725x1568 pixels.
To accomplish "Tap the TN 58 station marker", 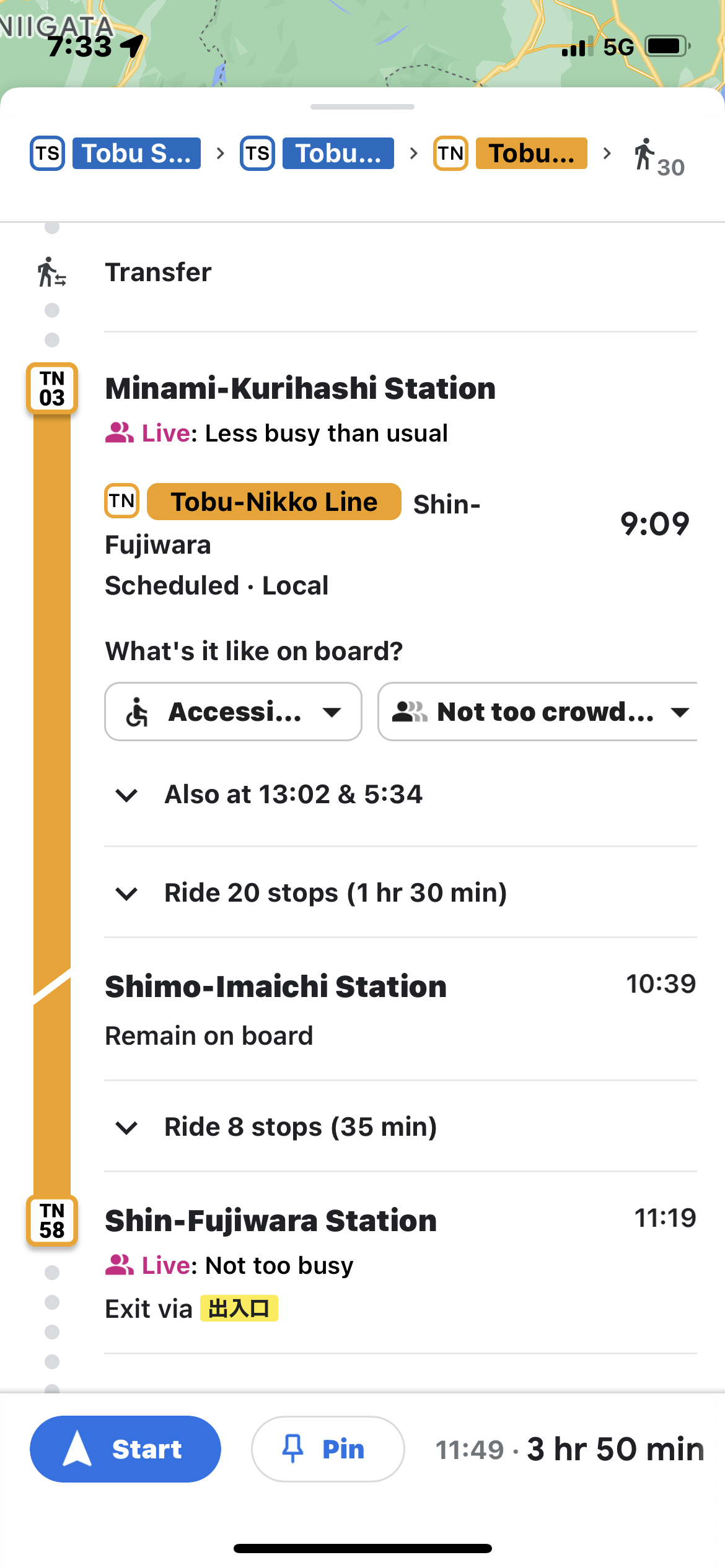I will coord(52,1221).
